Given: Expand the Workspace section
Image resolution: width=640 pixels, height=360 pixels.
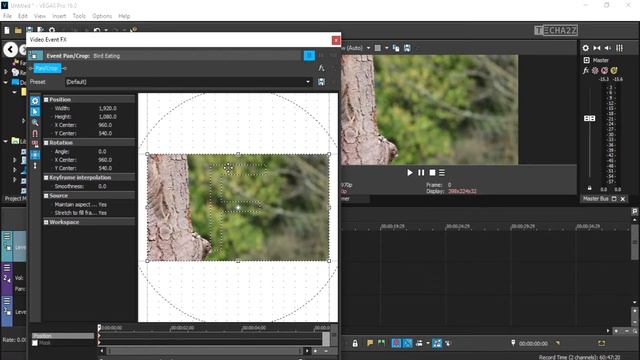Looking at the screenshot, I should (x=46, y=222).
